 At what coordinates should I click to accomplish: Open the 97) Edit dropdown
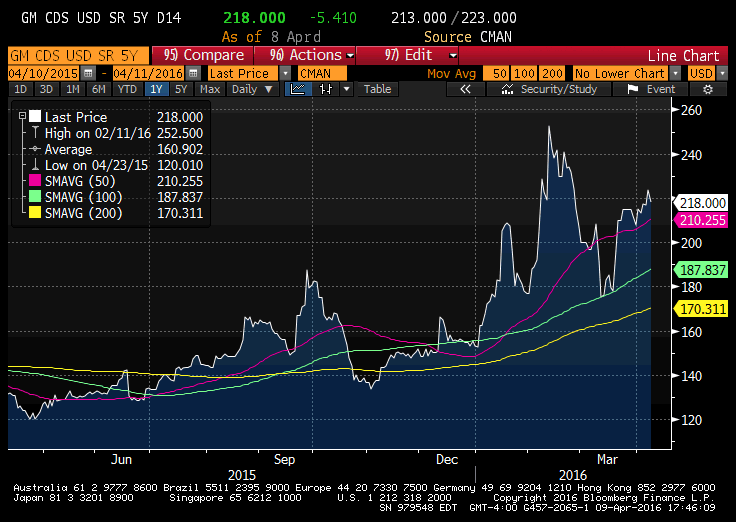click(x=407, y=55)
